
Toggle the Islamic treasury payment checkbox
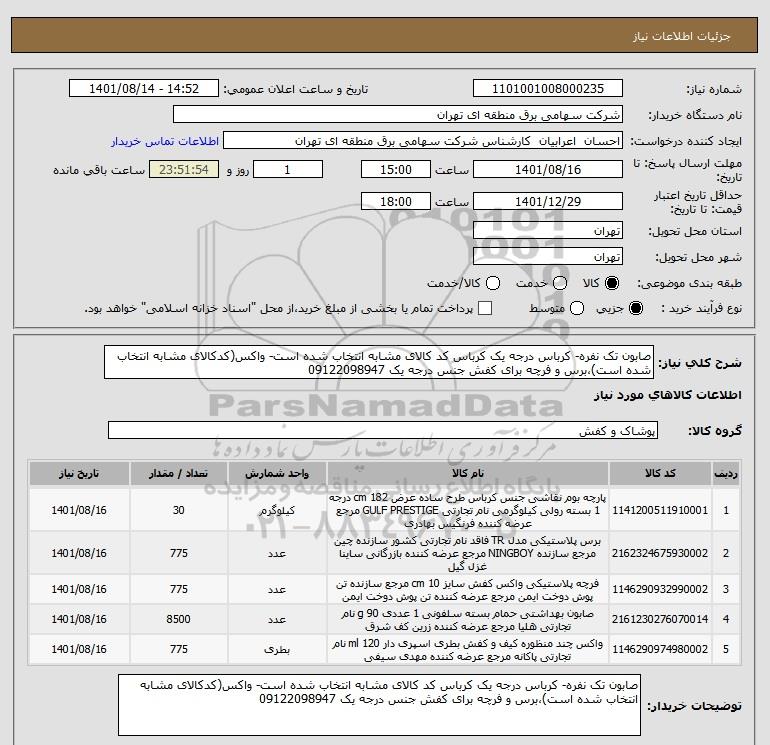pyautogui.click(x=485, y=308)
